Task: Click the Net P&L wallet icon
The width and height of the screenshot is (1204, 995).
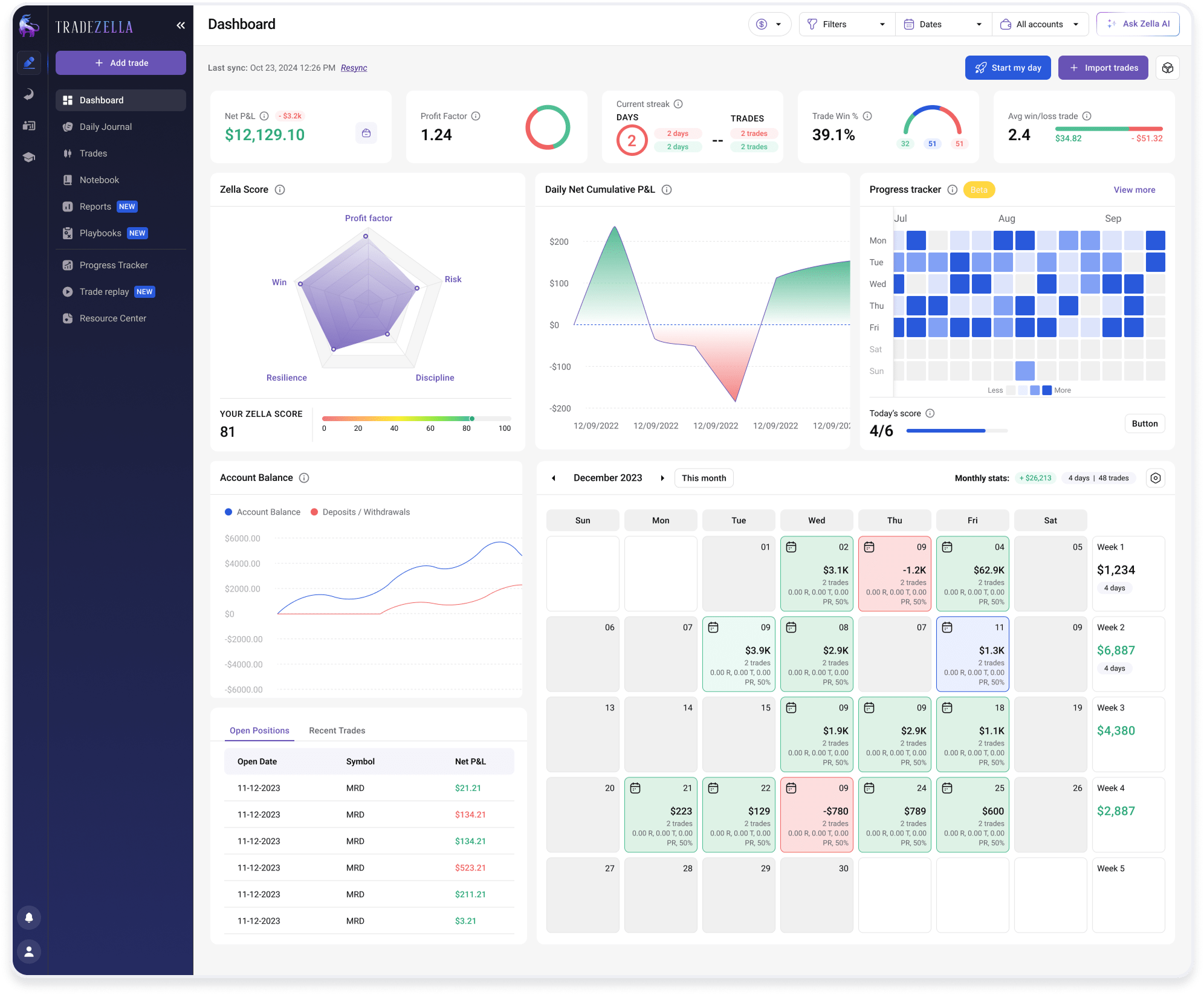Action: (x=366, y=134)
